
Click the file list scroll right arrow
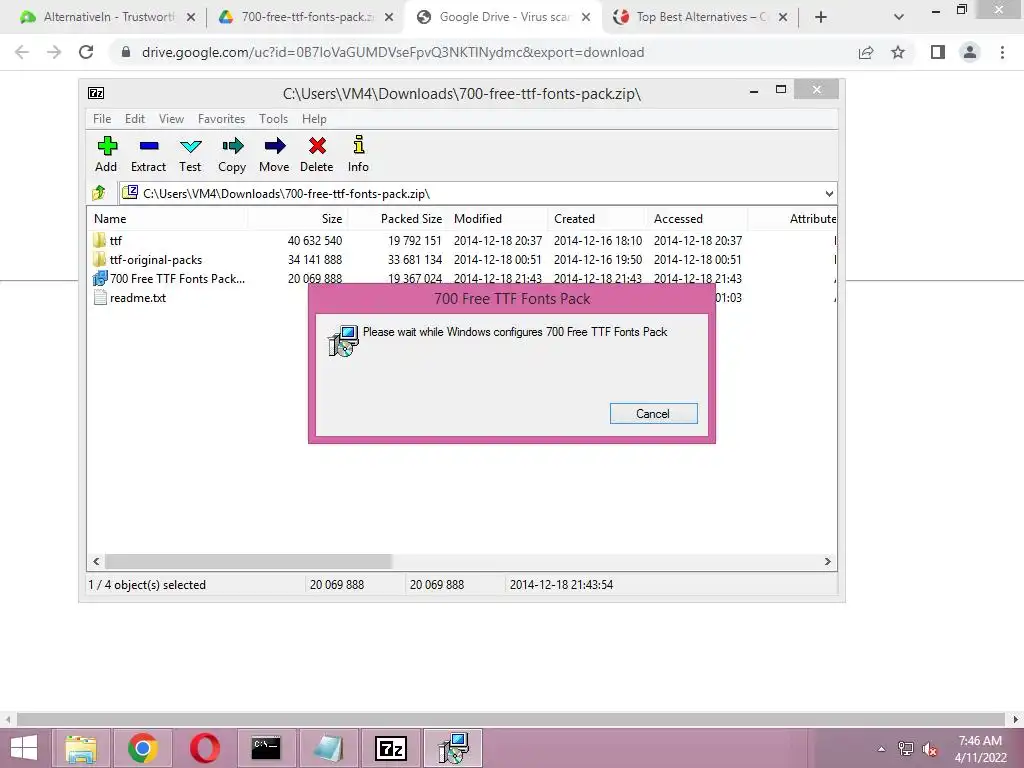tap(827, 562)
